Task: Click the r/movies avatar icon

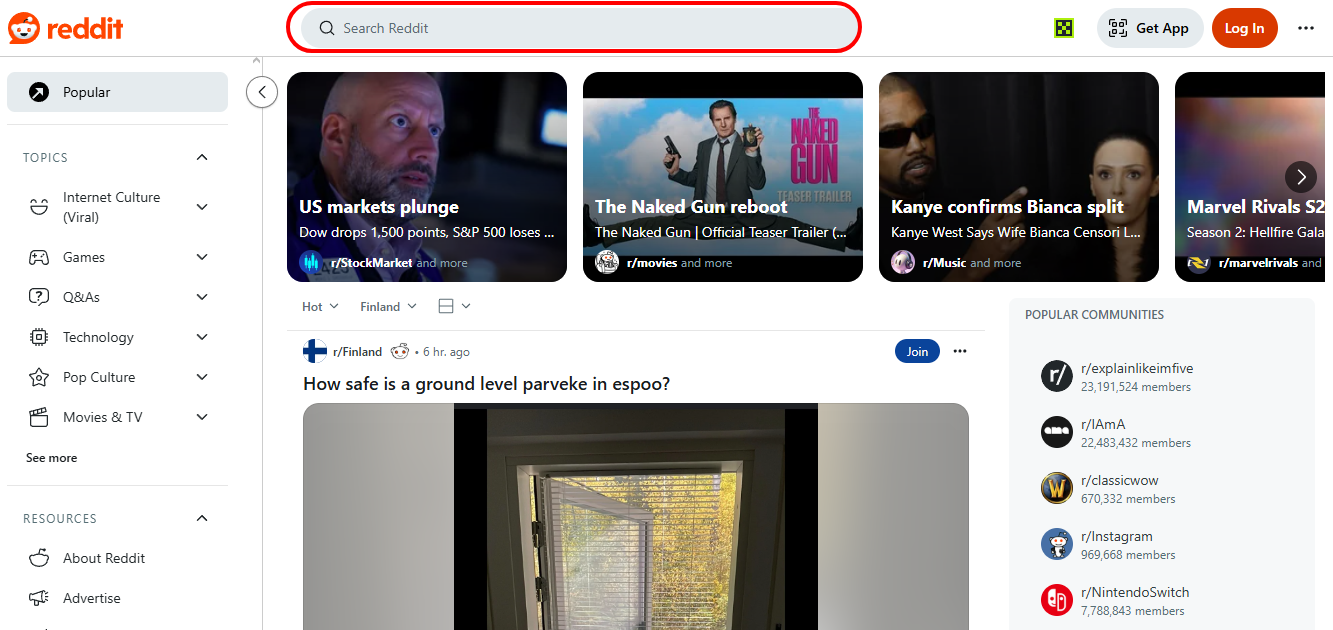Action: point(607,263)
